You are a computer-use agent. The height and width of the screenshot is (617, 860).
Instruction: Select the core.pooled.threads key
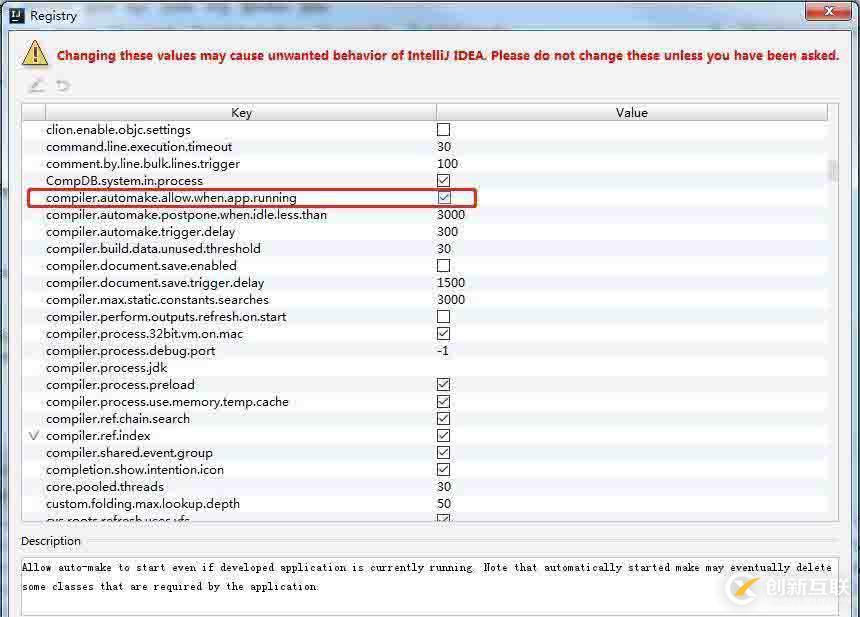105,486
